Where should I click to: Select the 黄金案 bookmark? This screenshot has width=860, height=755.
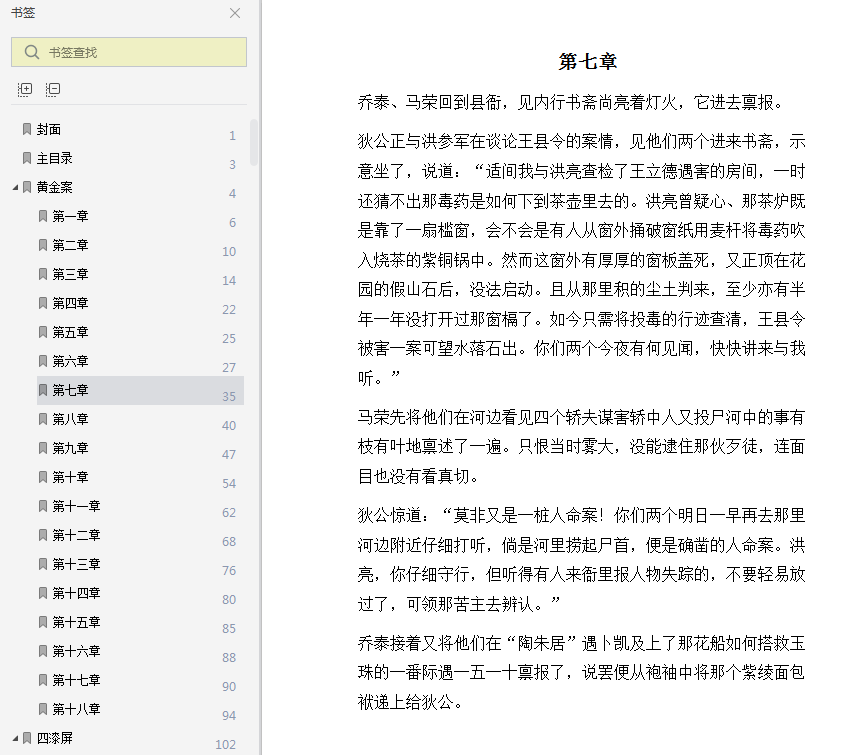click(54, 188)
